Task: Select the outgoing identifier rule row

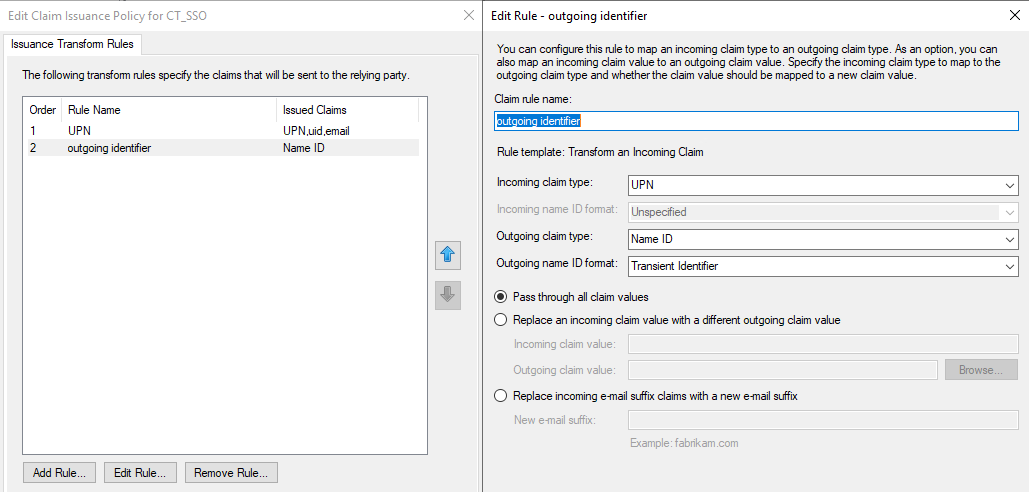Action: coord(221,148)
